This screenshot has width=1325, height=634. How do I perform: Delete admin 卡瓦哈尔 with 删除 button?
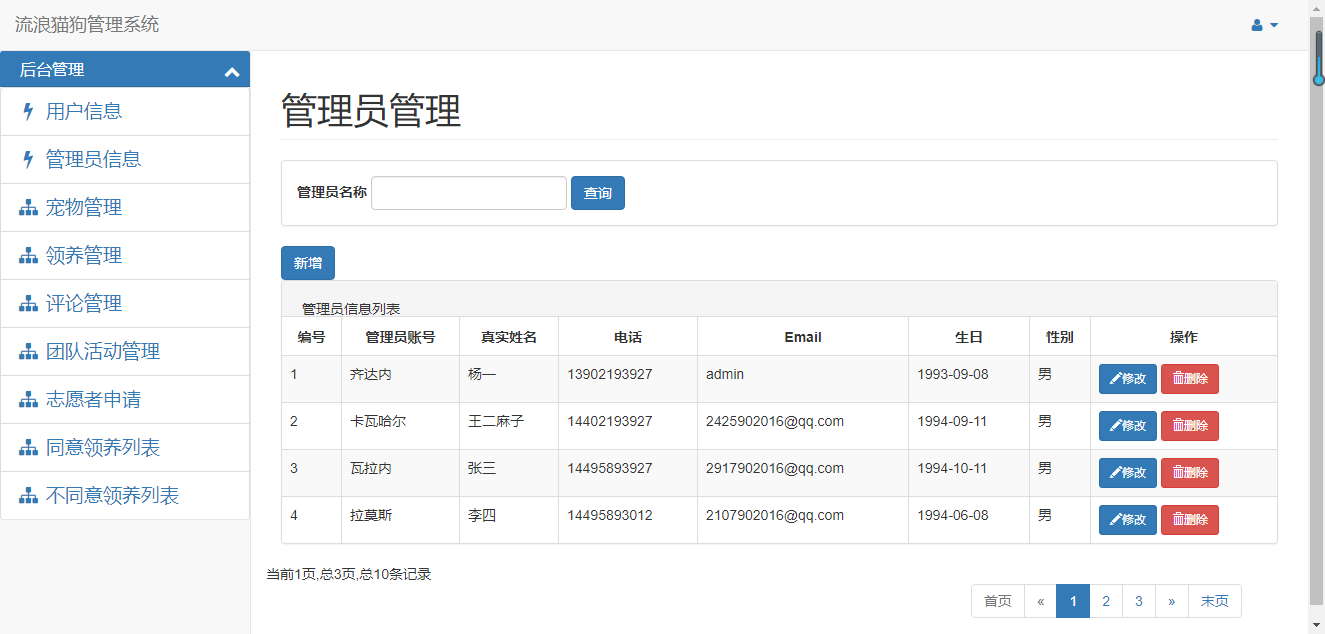point(1190,426)
